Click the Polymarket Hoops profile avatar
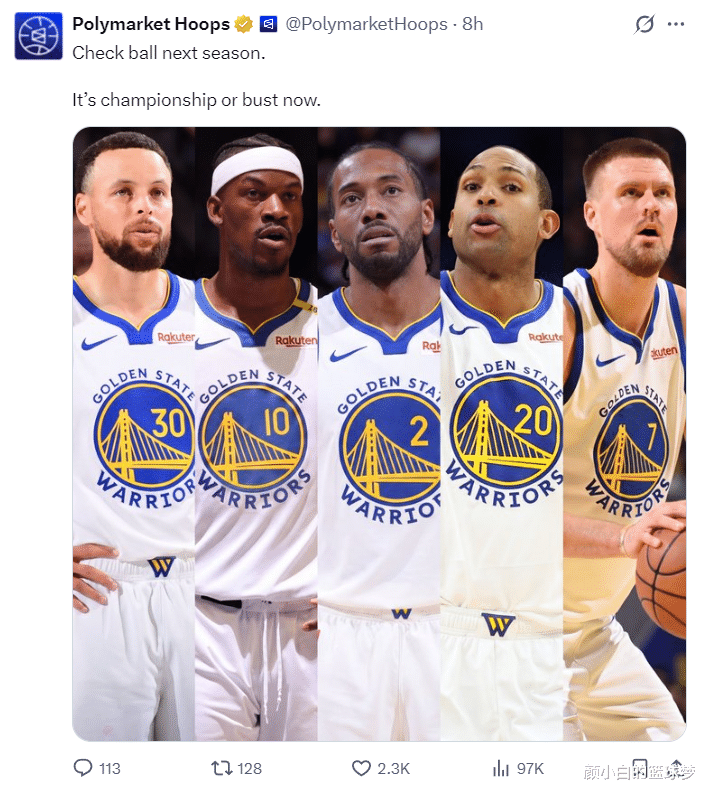Viewport: 704px width, 791px height. [x=38, y=36]
